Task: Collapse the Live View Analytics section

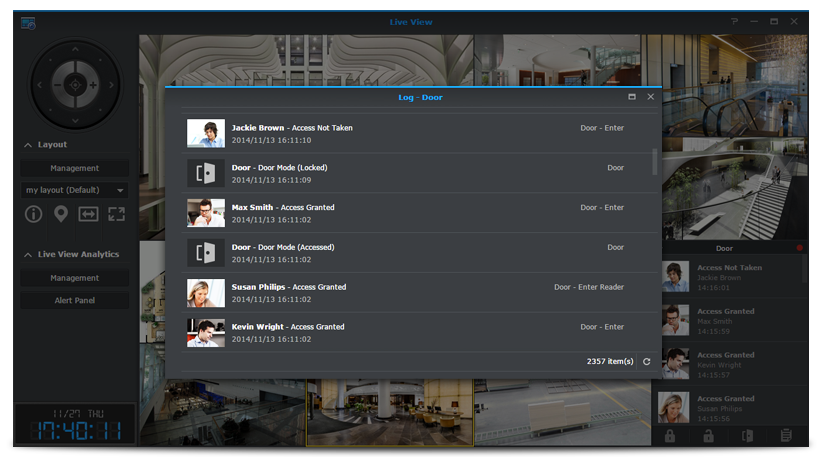Action: tap(28, 255)
